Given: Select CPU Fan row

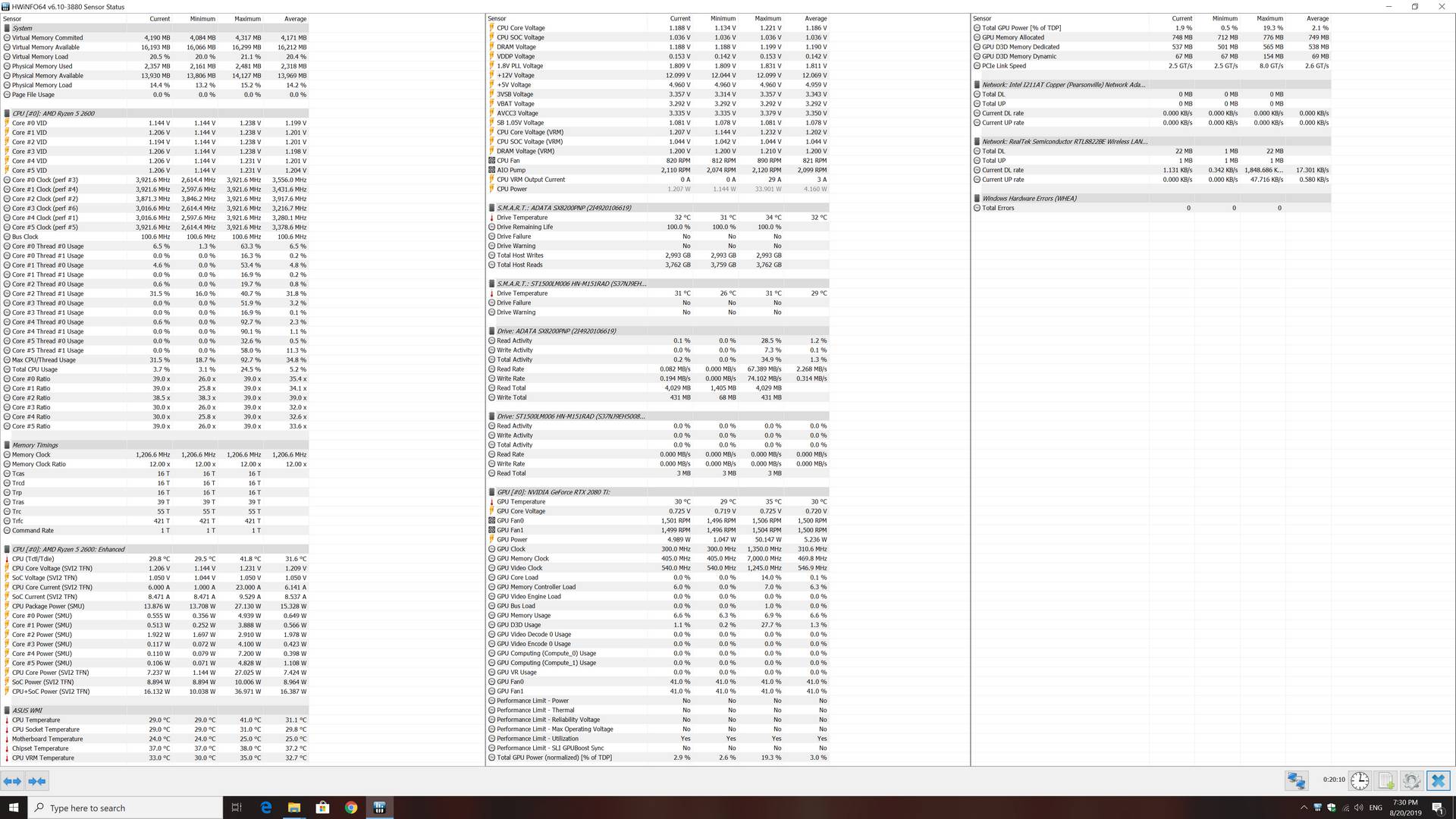Looking at the screenshot, I should coord(658,161).
